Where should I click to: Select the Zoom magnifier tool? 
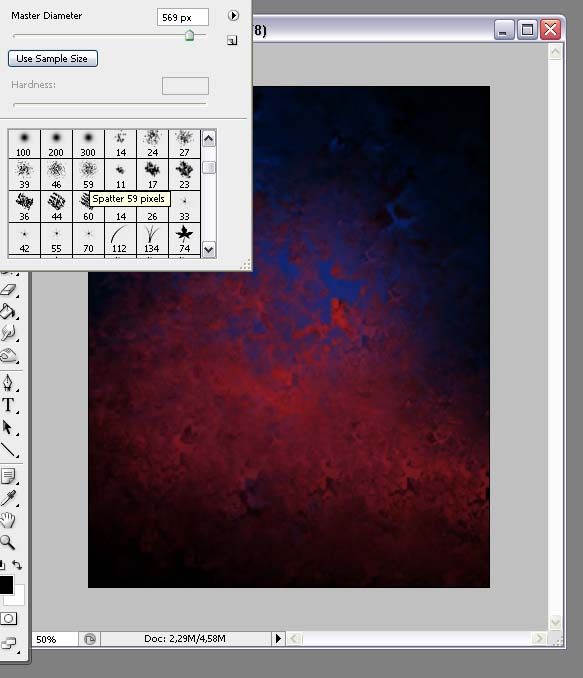coord(8,542)
